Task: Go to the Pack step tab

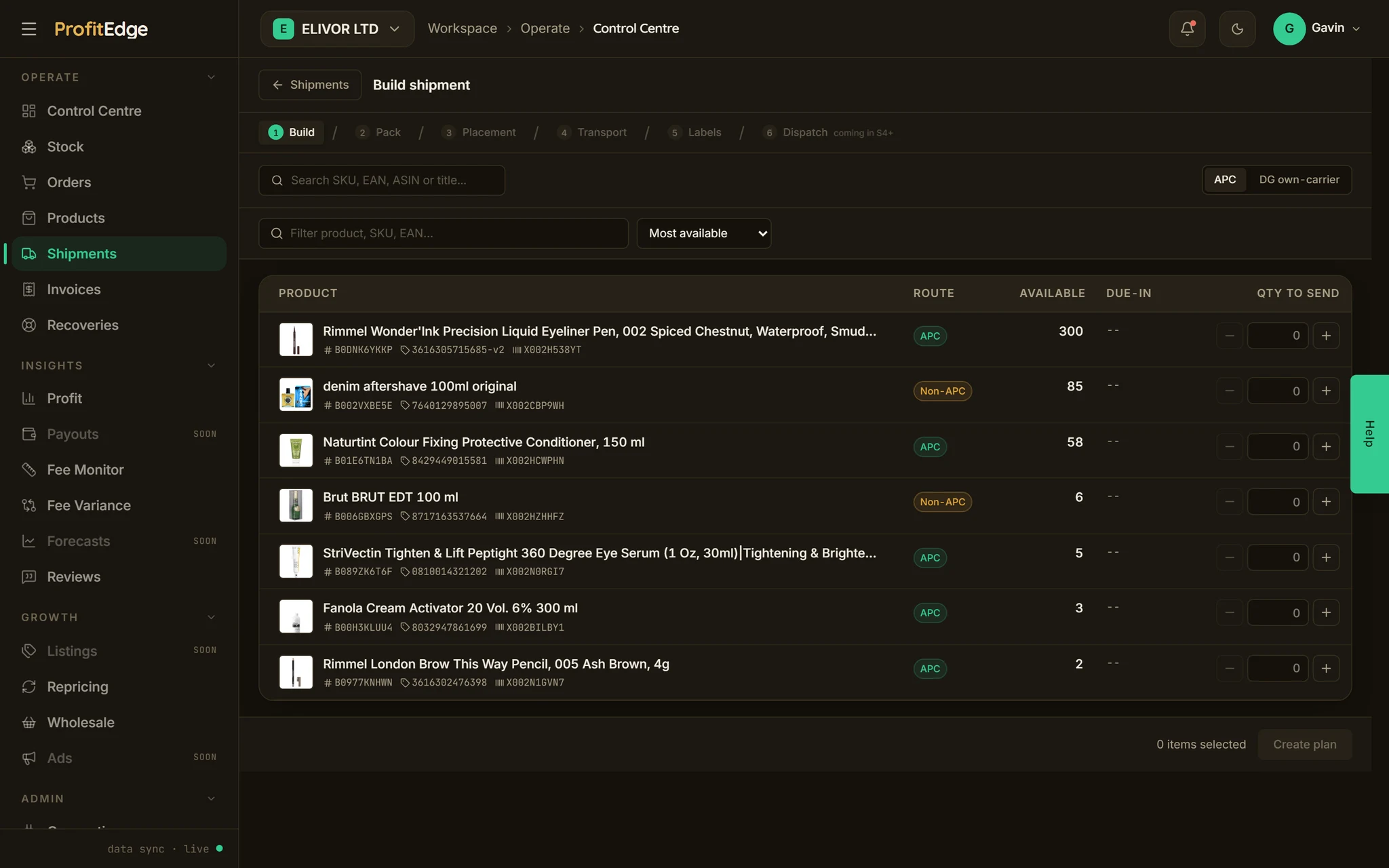Action: pos(378,132)
